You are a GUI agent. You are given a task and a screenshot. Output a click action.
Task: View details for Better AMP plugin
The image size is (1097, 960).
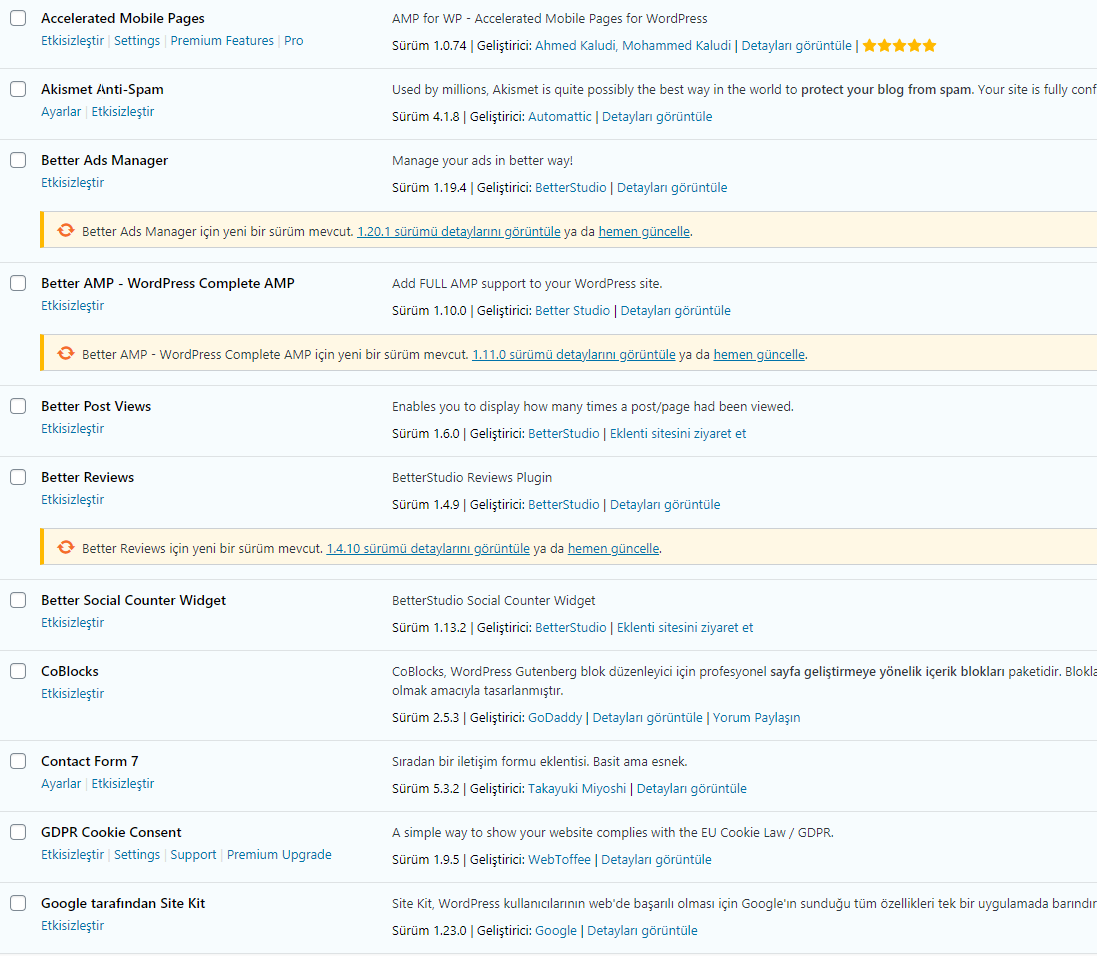click(x=675, y=311)
